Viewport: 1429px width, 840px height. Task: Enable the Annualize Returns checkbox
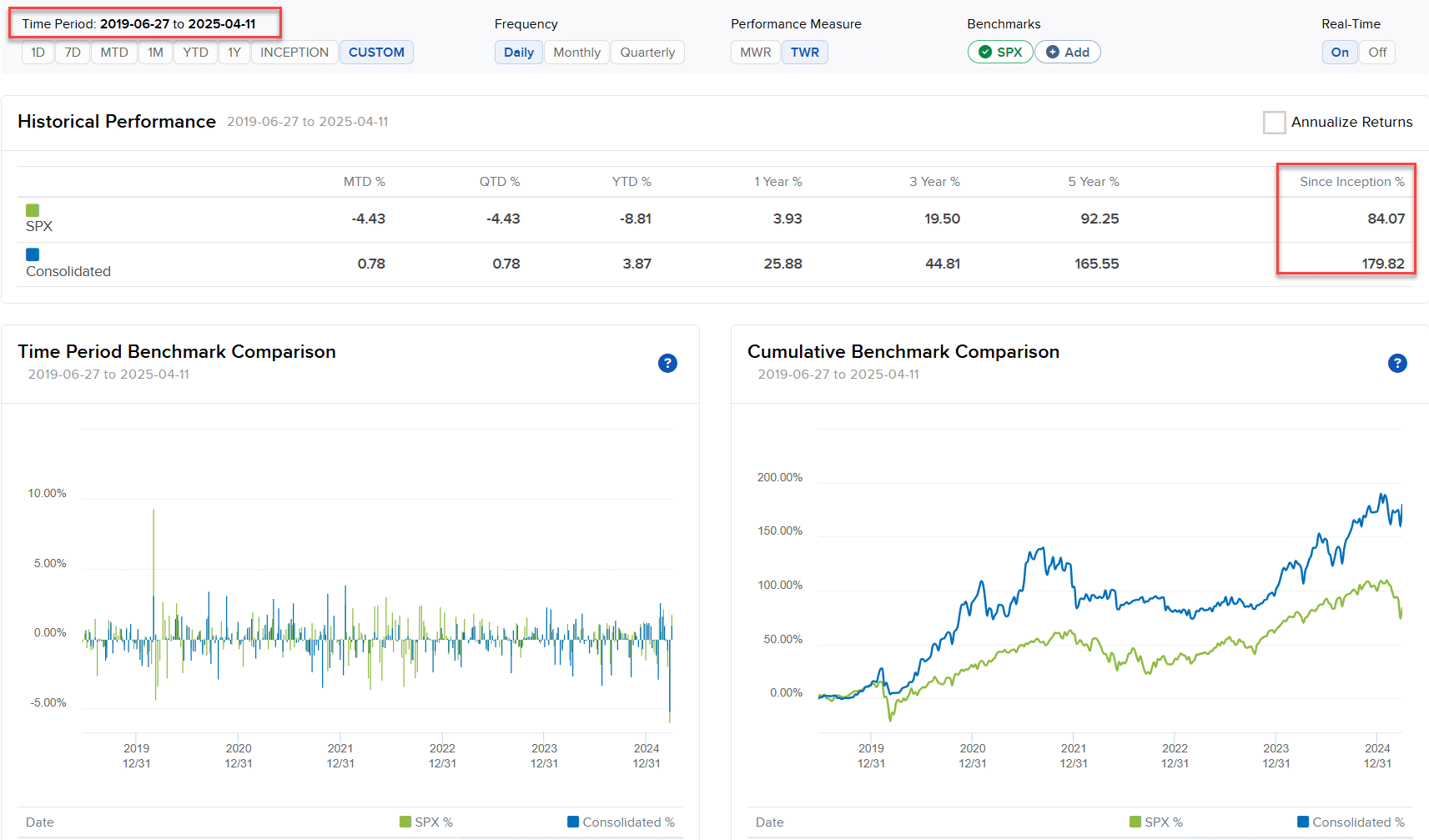coord(1274,123)
